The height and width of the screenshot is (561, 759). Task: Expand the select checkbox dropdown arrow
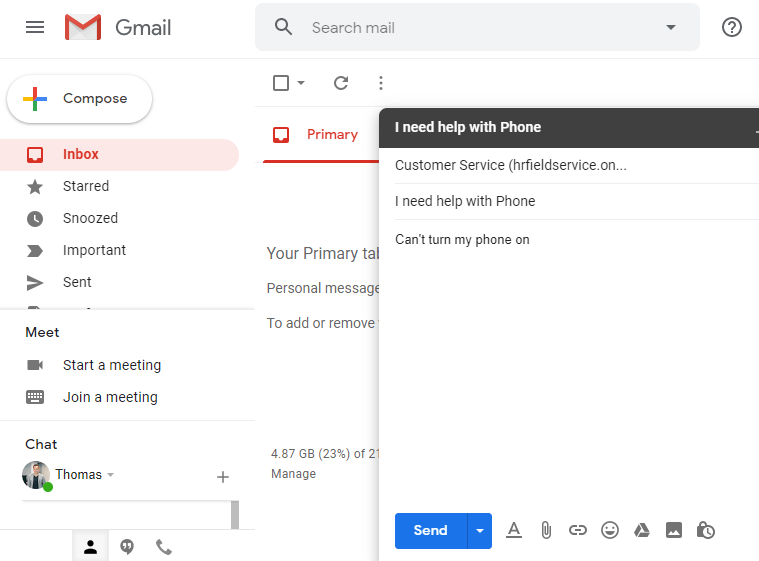tap(301, 83)
